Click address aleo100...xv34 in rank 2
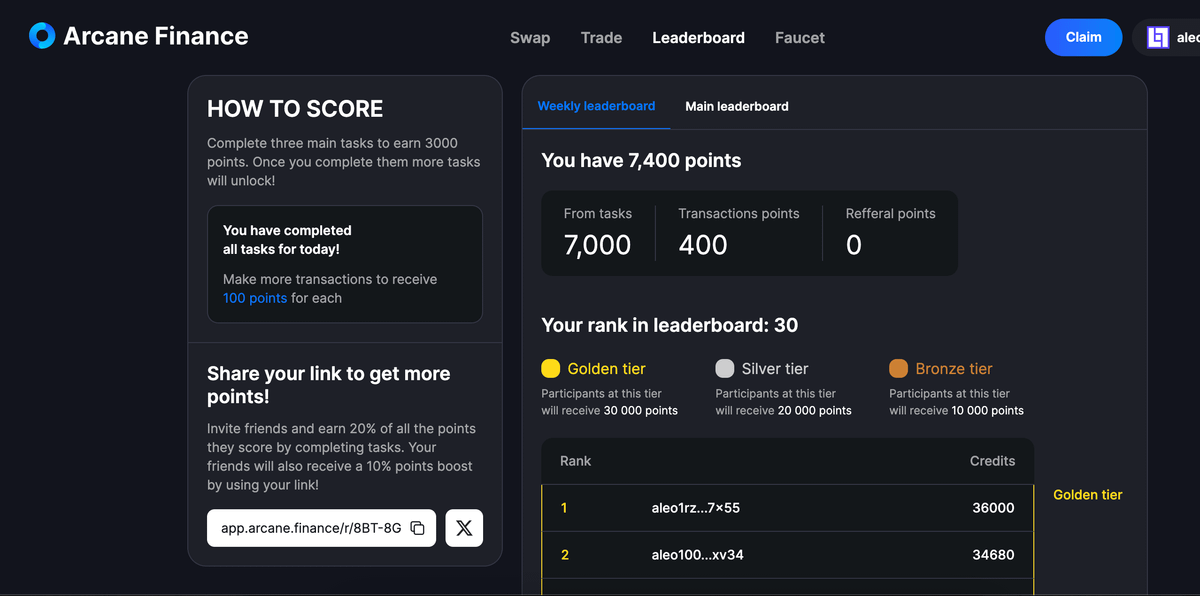Screen dimensions: 1200x596 [x=697, y=554]
